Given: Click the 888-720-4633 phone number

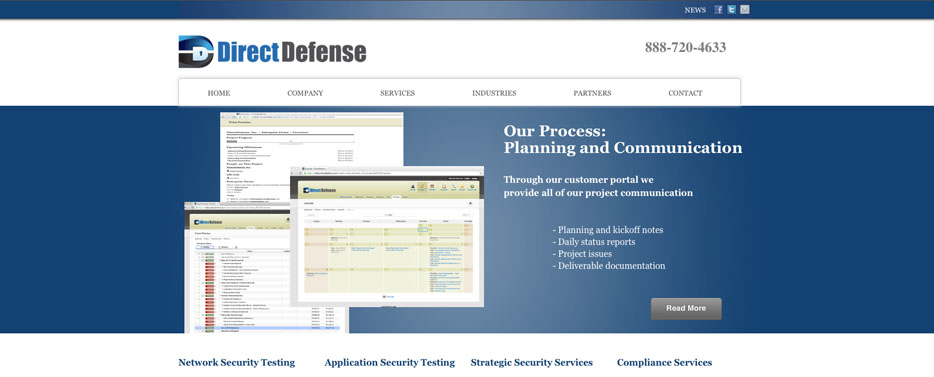Looking at the screenshot, I should click(685, 48).
